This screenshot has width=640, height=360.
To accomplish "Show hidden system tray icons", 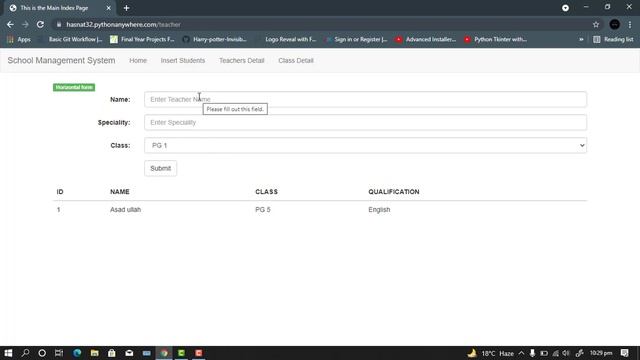I will 521,353.
